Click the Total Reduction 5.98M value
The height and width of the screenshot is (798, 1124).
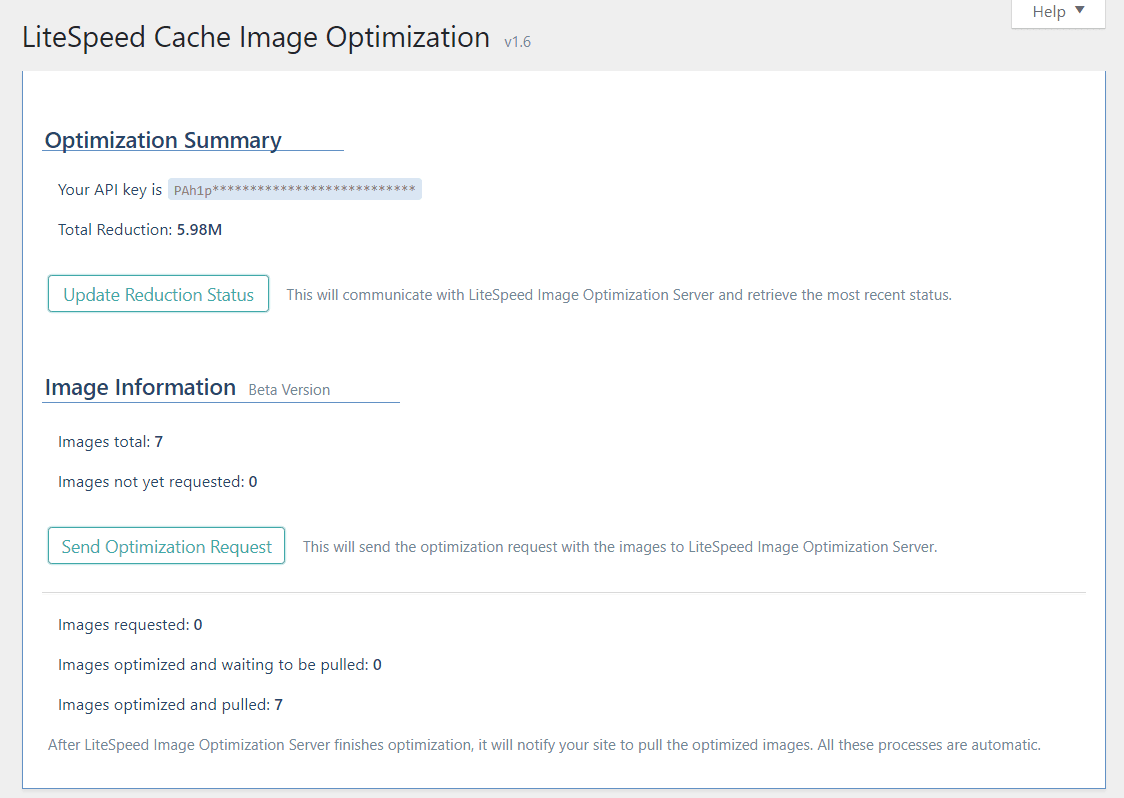(x=199, y=230)
